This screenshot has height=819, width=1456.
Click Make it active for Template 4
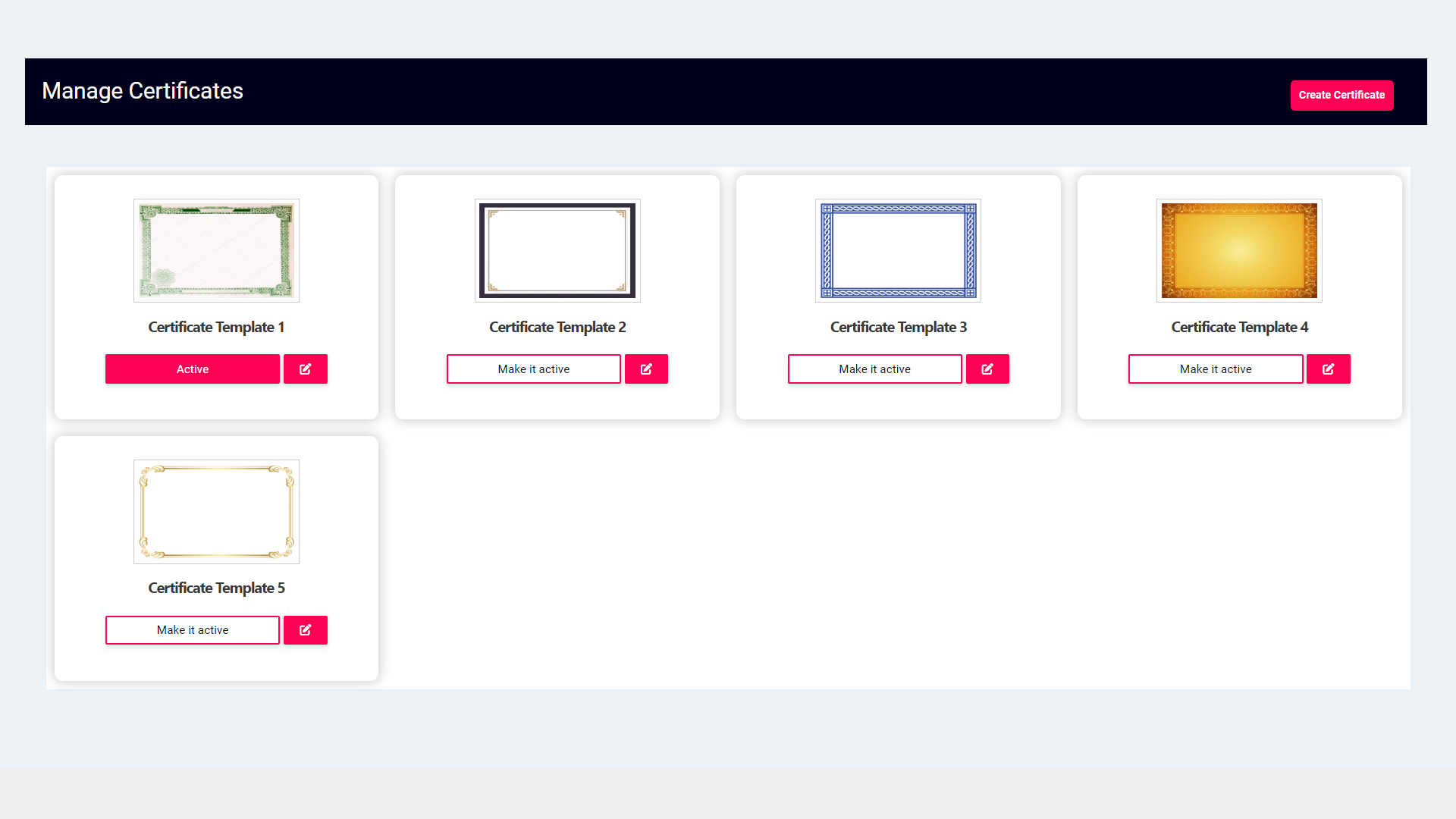coord(1215,369)
